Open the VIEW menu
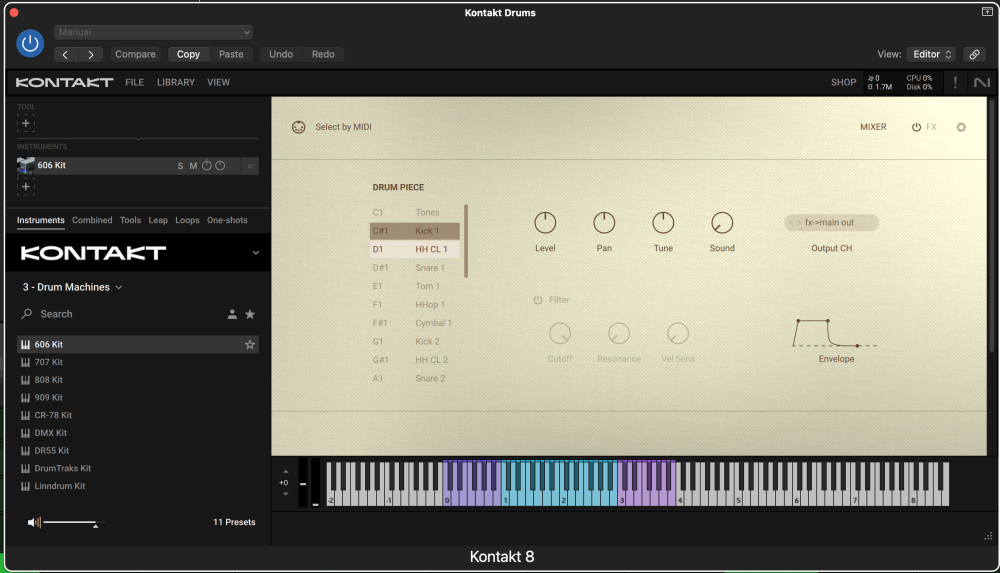The width and height of the screenshot is (1000, 573). [218, 82]
